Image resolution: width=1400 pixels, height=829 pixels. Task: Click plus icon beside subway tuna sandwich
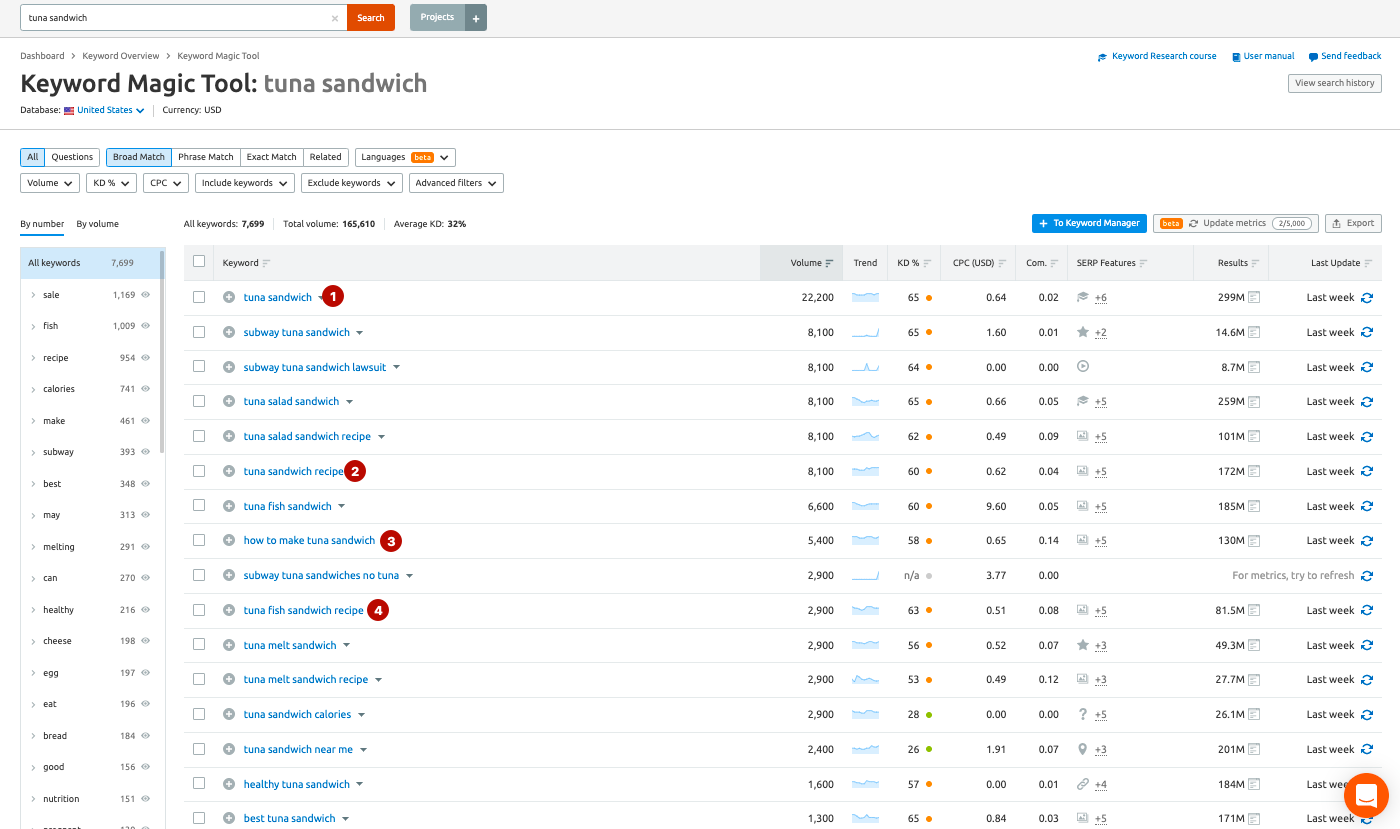tap(229, 332)
